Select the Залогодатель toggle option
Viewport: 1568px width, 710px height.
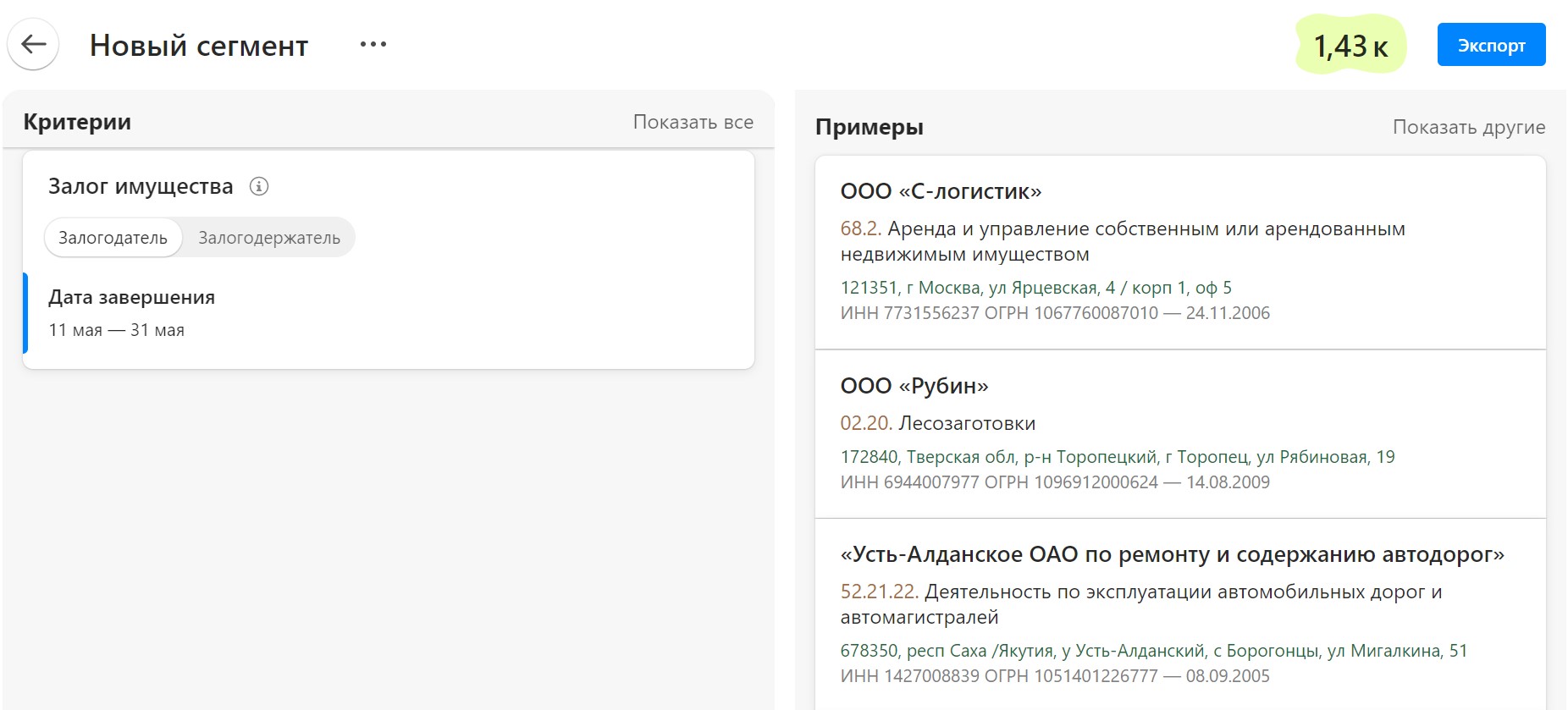pyautogui.click(x=113, y=238)
